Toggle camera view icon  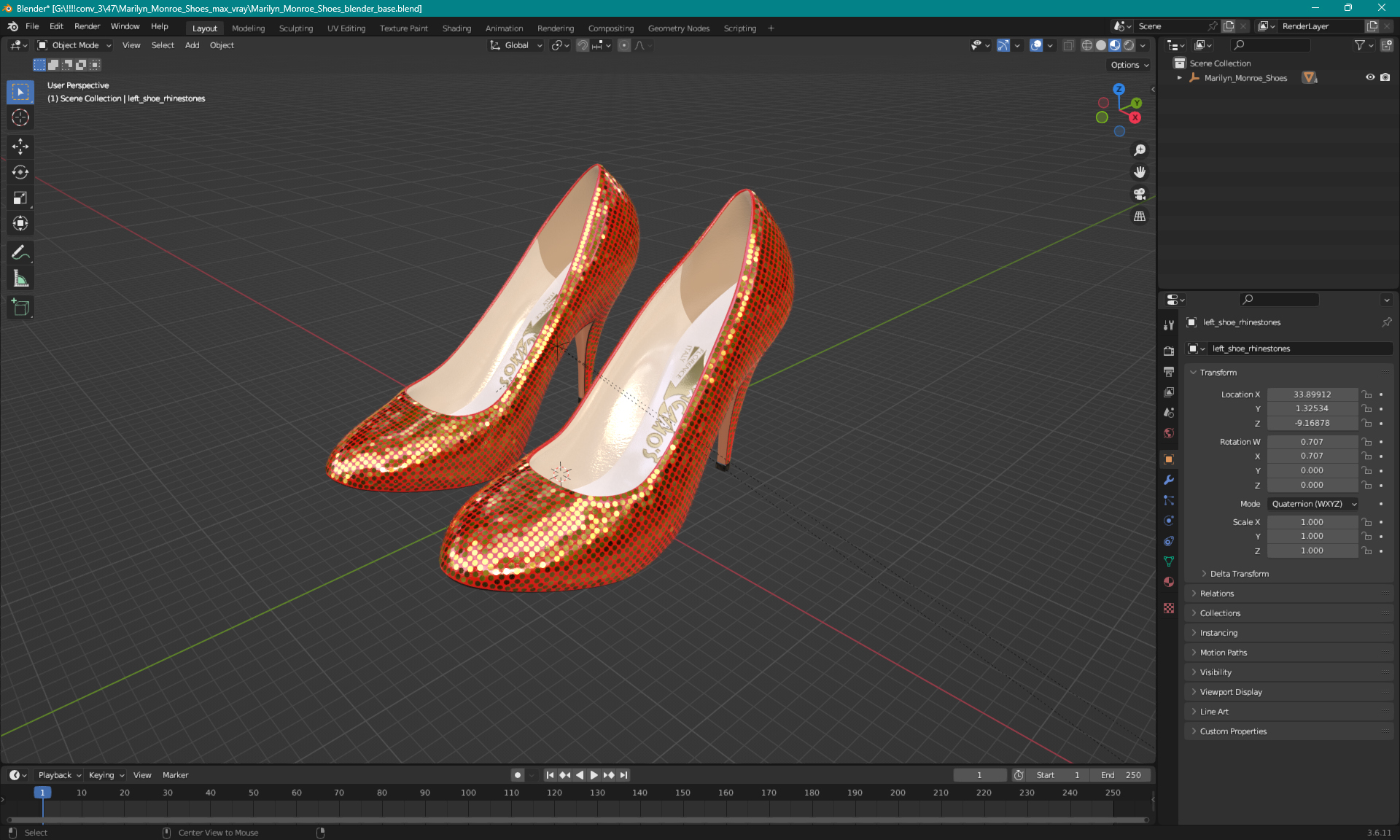(x=1140, y=194)
